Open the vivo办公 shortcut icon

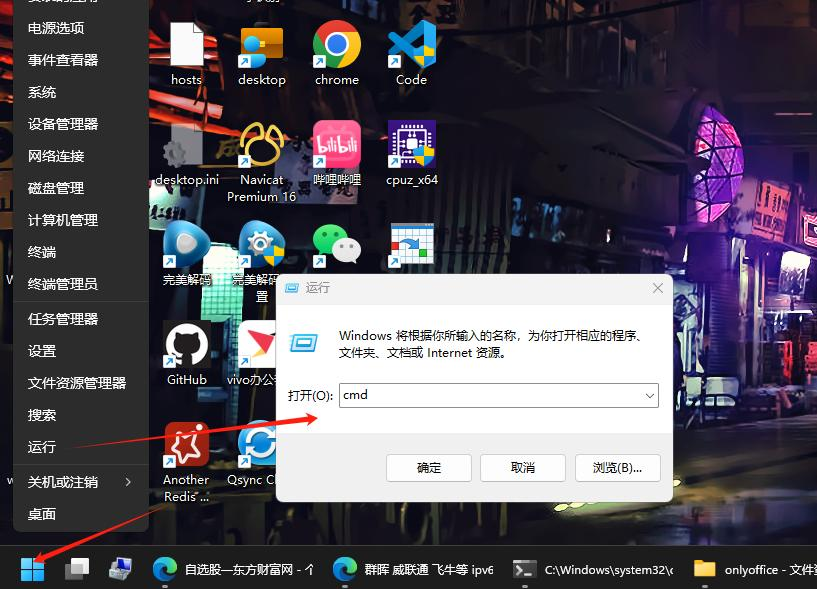(x=257, y=344)
